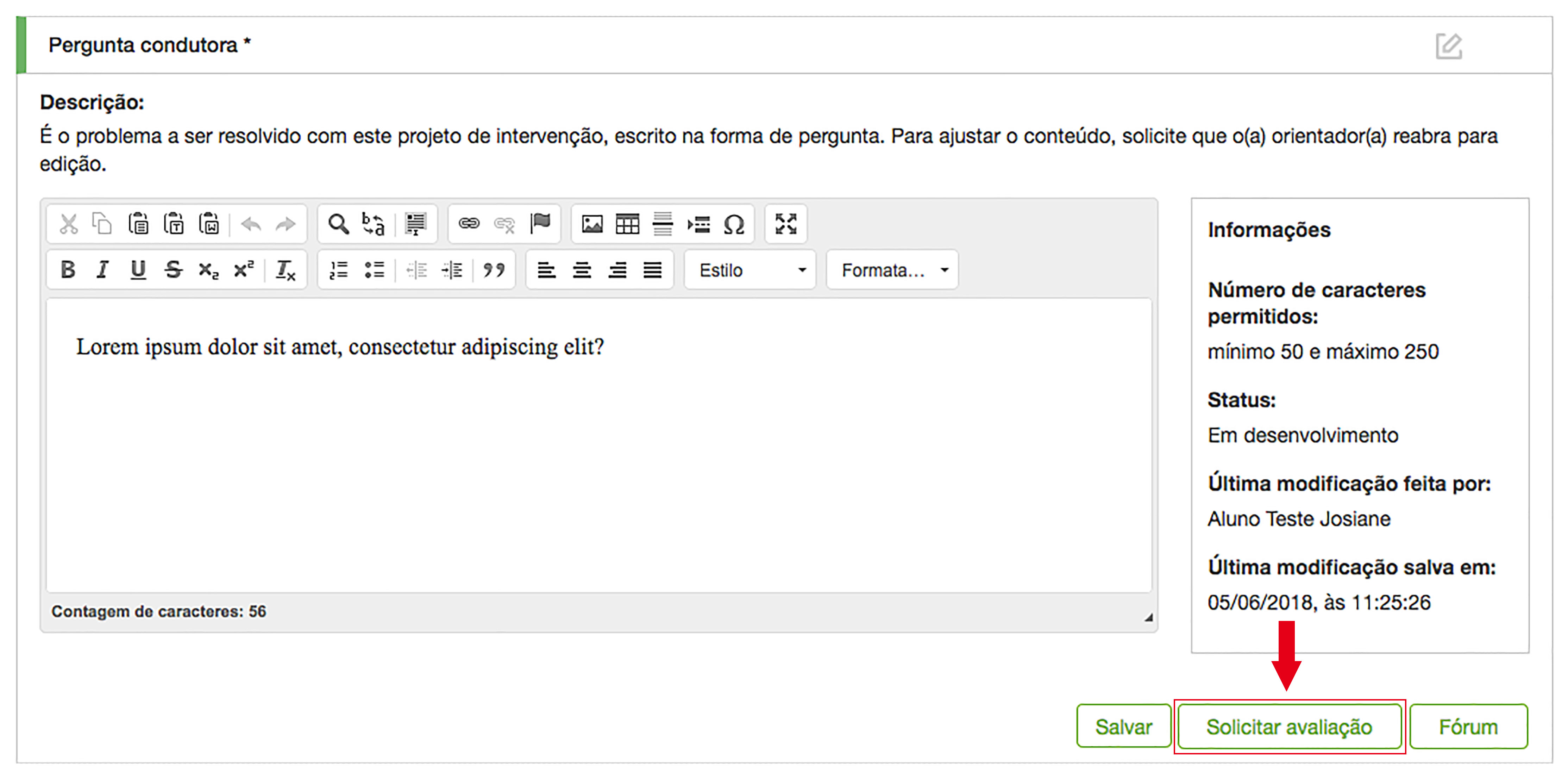Click the Salvar button
This screenshot has height=778, width=1568.
click(x=1123, y=726)
